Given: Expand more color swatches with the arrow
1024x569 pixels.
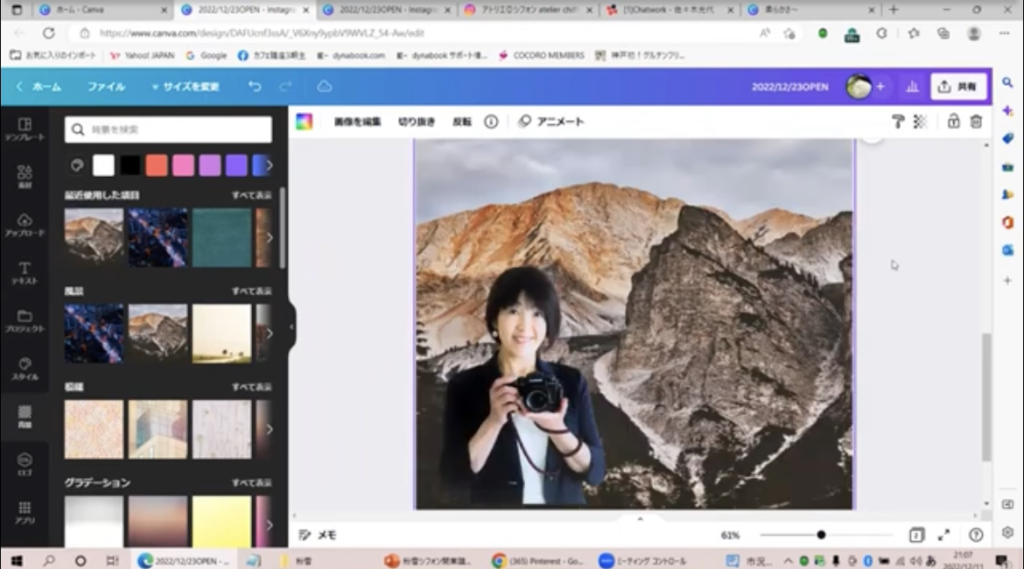Looking at the screenshot, I should point(268,165).
